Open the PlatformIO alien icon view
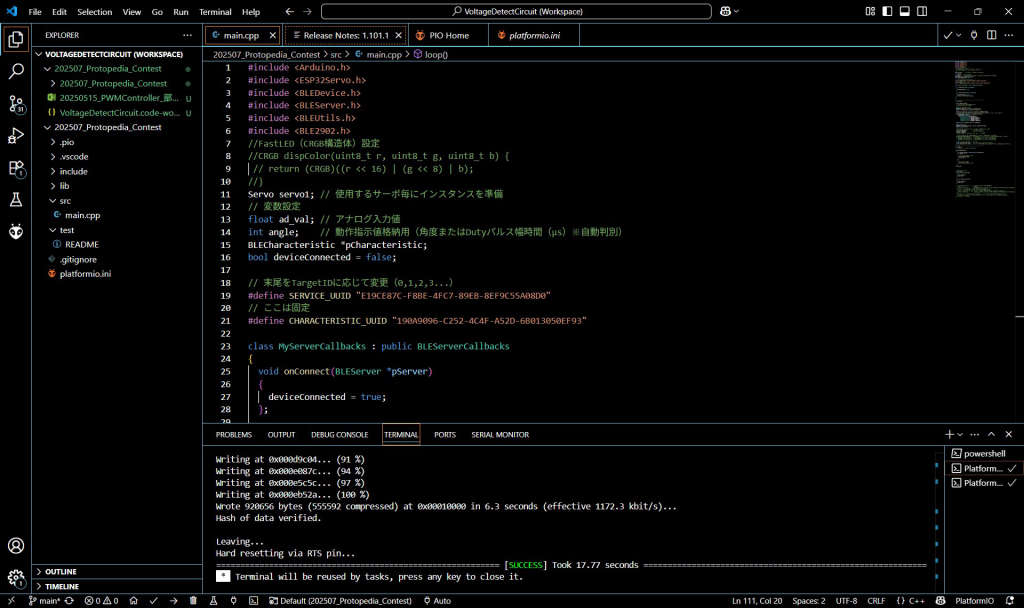This screenshot has height=608, width=1024. click(16, 231)
